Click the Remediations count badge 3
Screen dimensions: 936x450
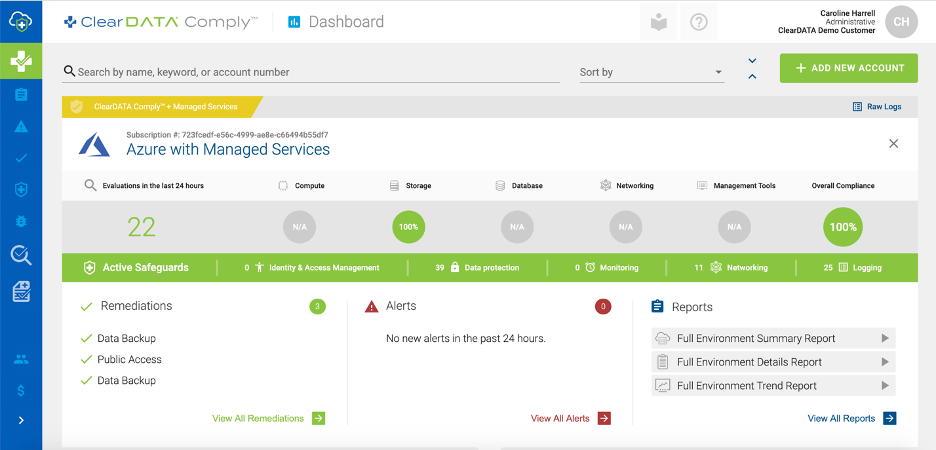click(318, 307)
